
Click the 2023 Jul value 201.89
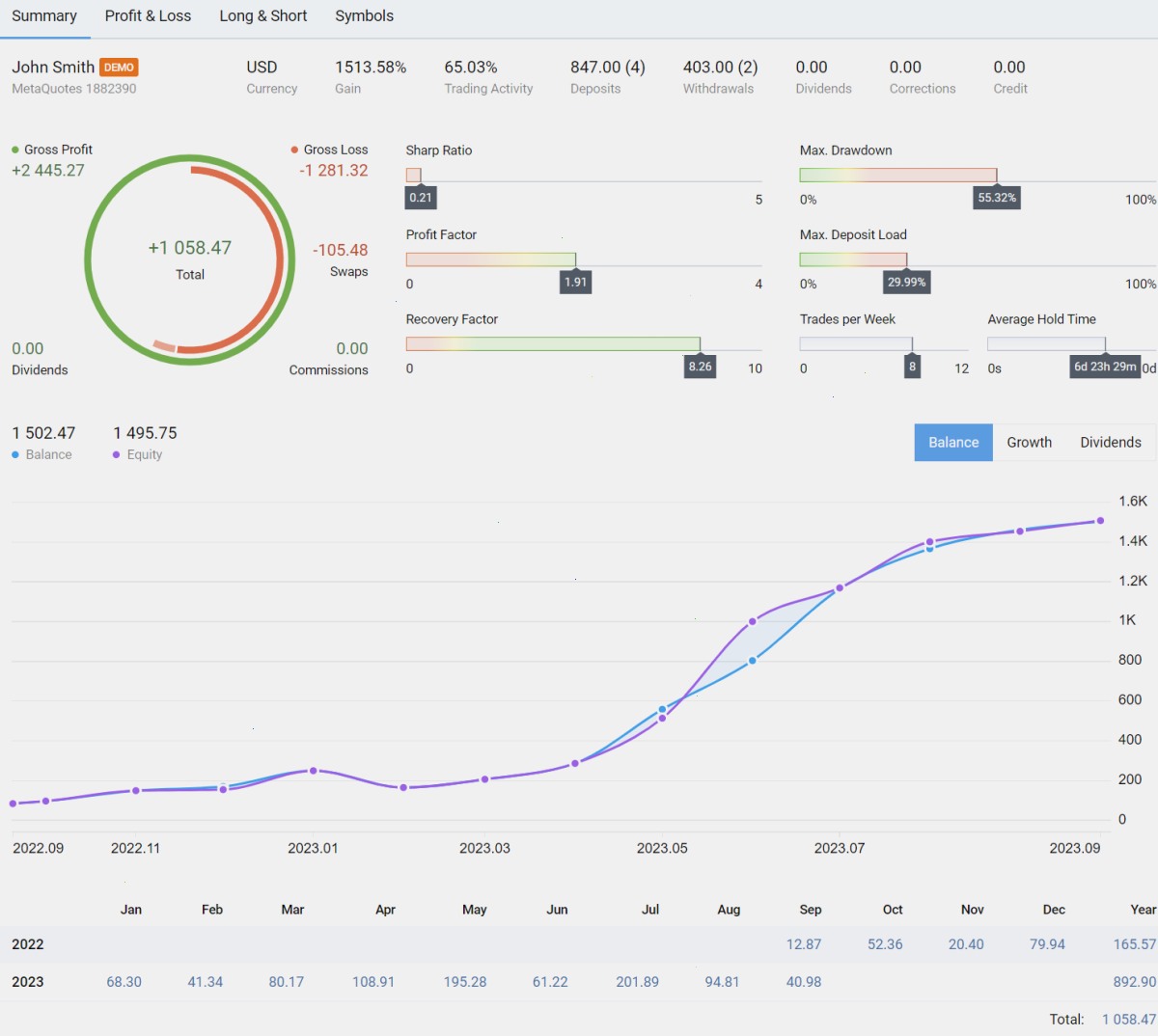tap(637, 982)
